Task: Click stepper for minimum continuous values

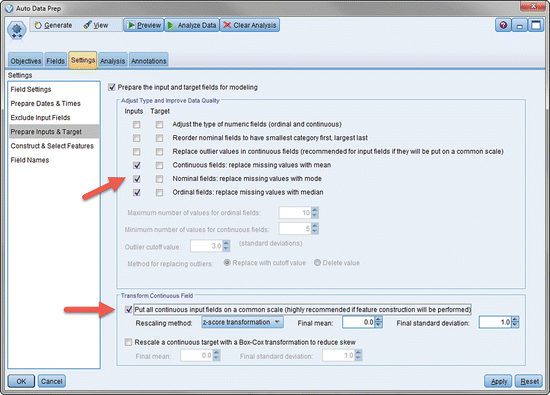Action: tap(315, 229)
